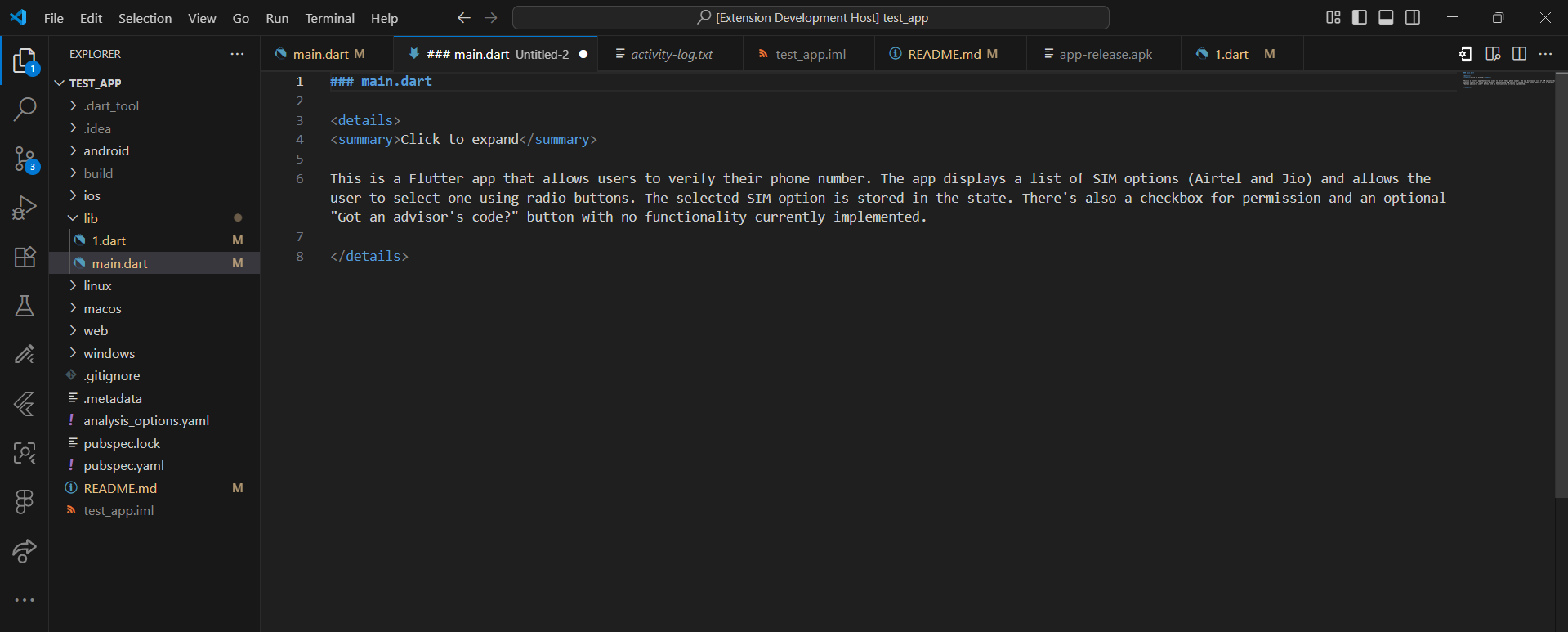Click the command center search box
The height and width of the screenshot is (632, 1568).
pos(811,17)
